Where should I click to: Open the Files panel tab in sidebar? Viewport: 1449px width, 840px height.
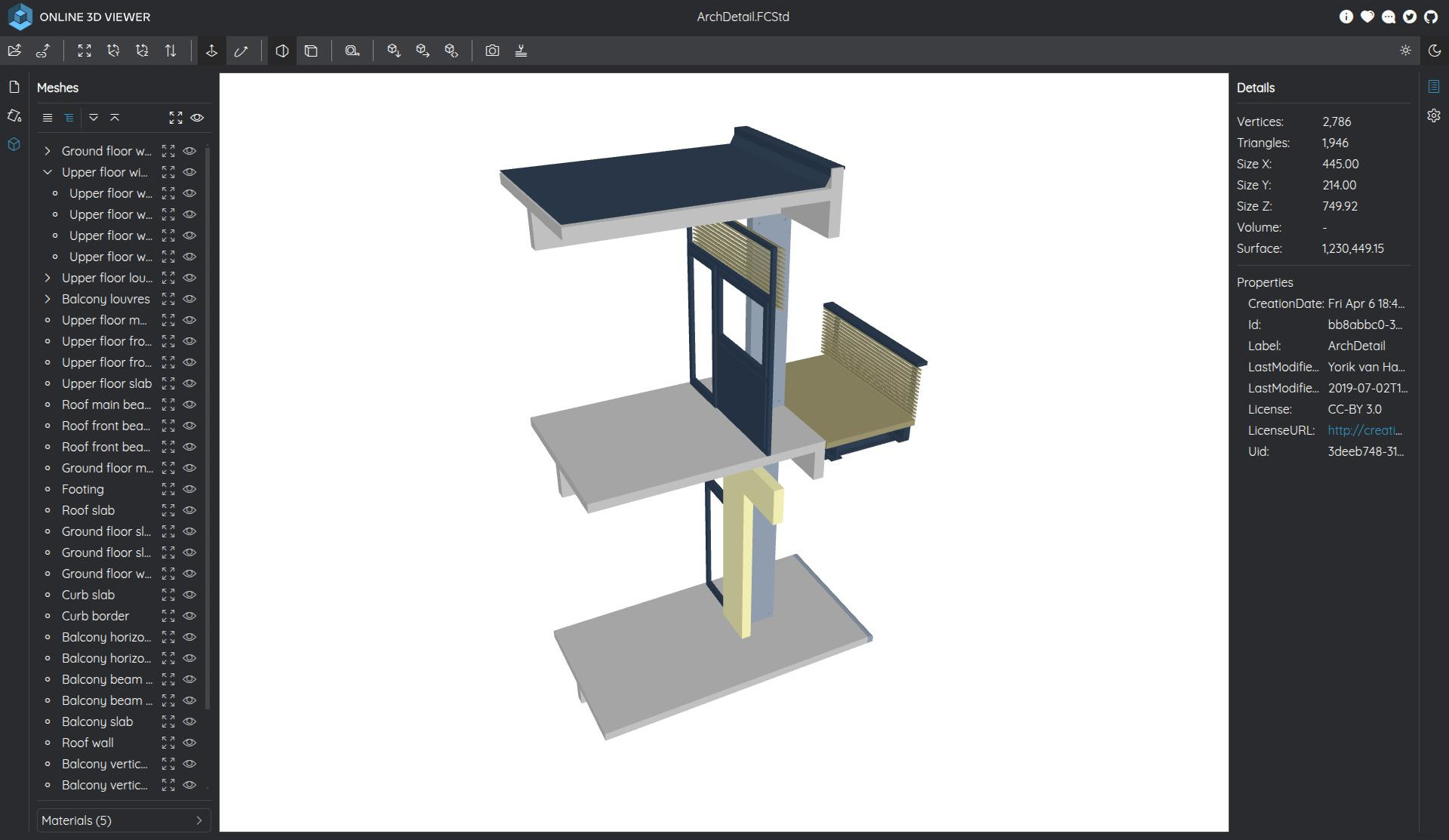[x=14, y=88]
